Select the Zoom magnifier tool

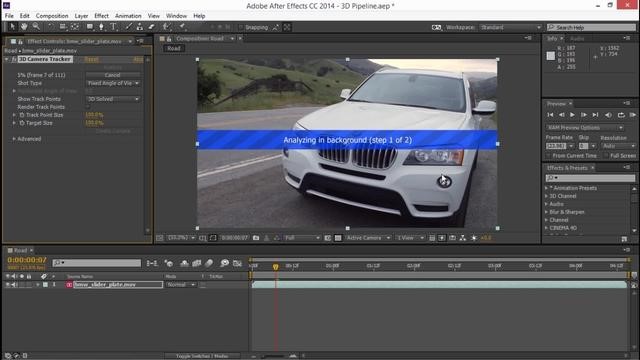pyautogui.click(x=36, y=27)
